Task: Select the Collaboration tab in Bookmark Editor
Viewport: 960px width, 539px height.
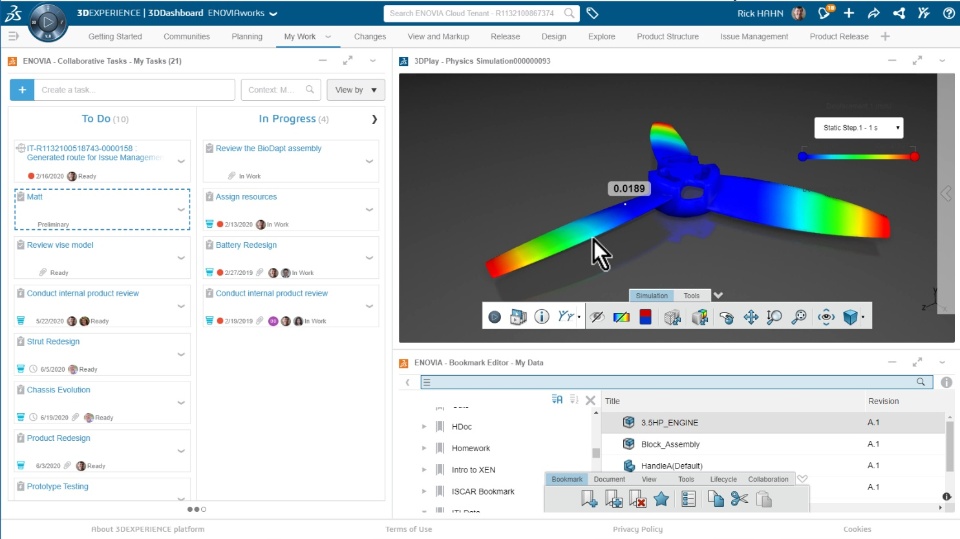Action: 768,479
